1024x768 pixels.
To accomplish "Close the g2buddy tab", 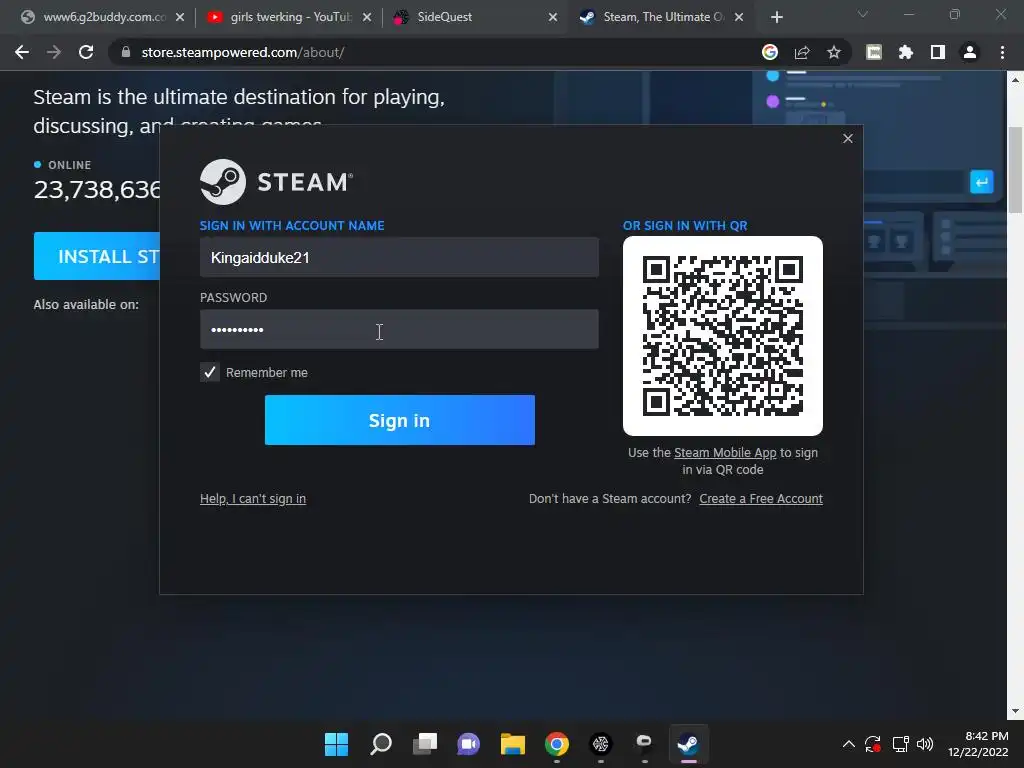I will pos(180,18).
